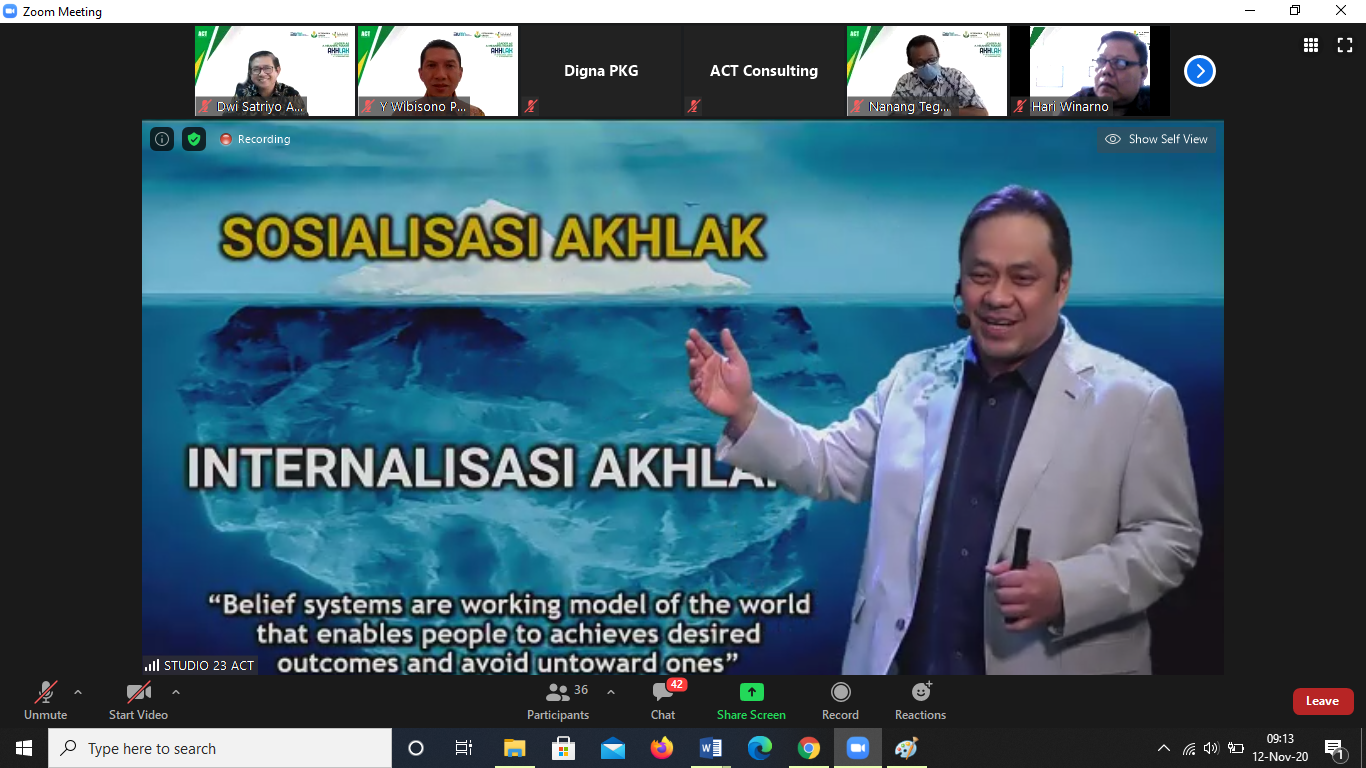This screenshot has height=768, width=1366.
Task: Start Video camera toggle
Action: (x=138, y=700)
